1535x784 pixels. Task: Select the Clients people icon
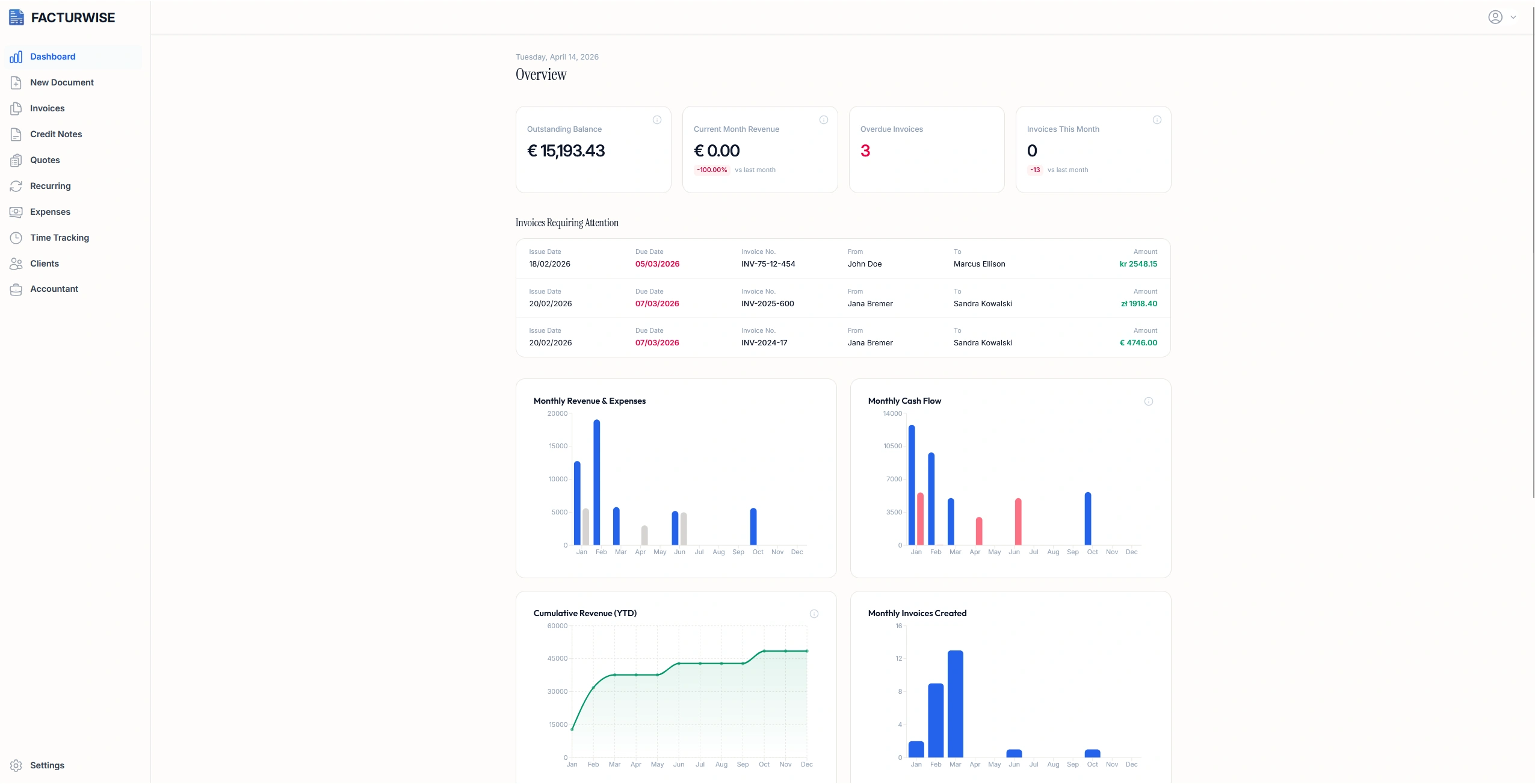click(x=16, y=263)
